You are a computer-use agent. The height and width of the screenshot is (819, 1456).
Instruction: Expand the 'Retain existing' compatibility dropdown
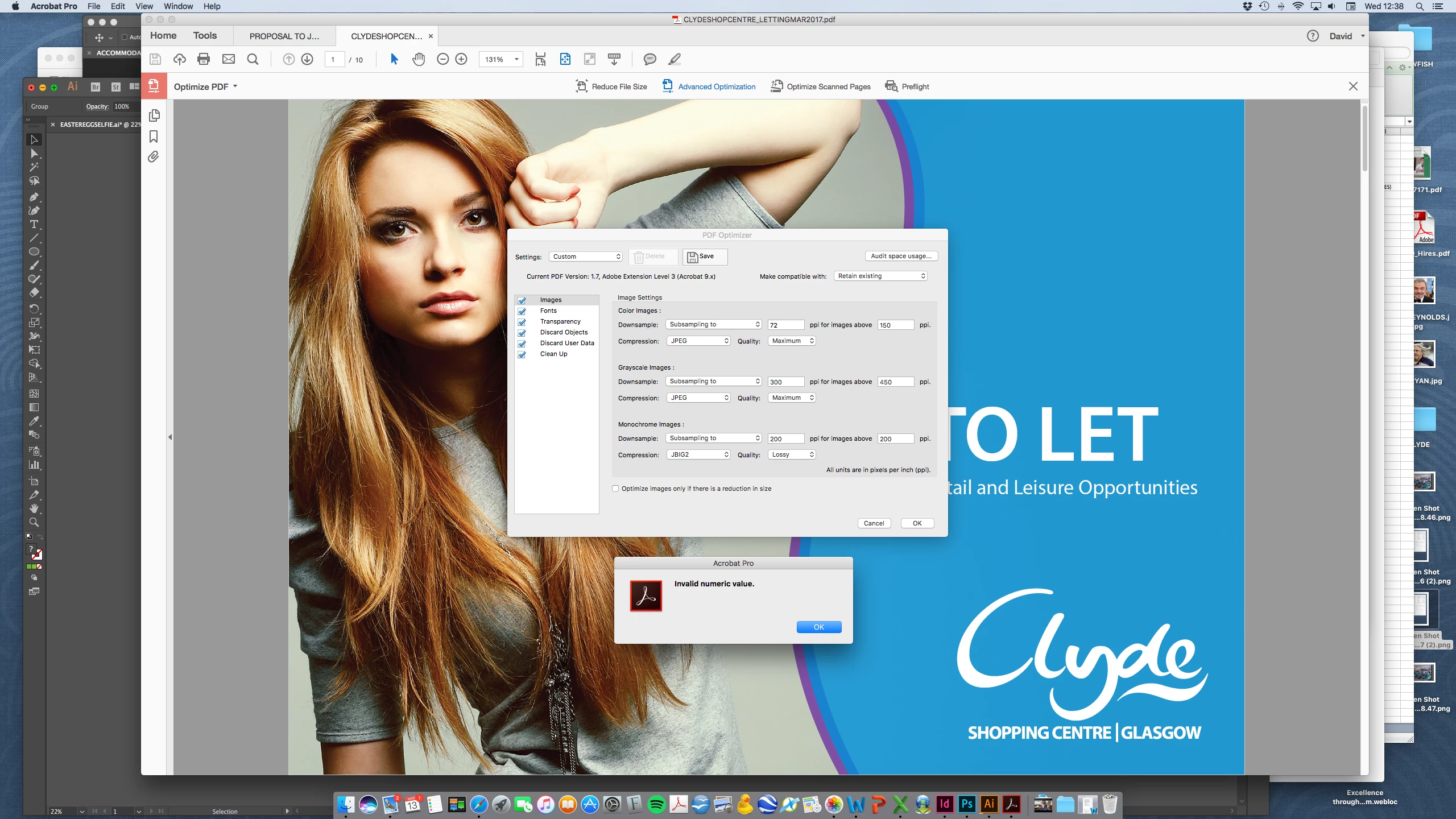881,276
